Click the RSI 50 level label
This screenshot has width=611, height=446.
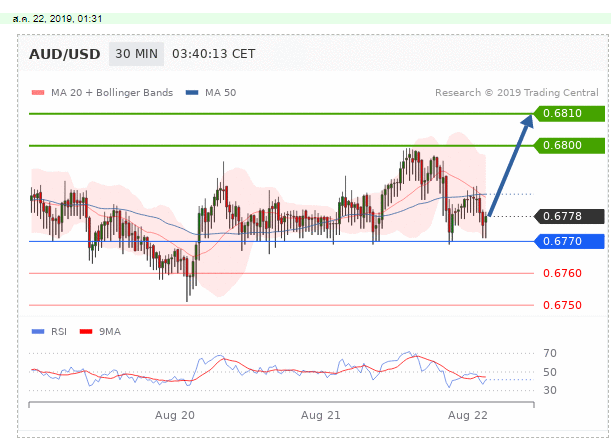(x=550, y=372)
